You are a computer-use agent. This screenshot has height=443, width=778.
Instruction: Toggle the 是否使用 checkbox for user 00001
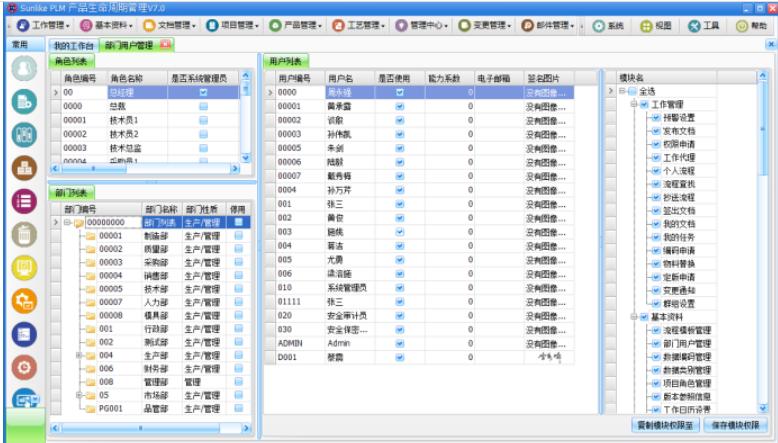pos(400,106)
